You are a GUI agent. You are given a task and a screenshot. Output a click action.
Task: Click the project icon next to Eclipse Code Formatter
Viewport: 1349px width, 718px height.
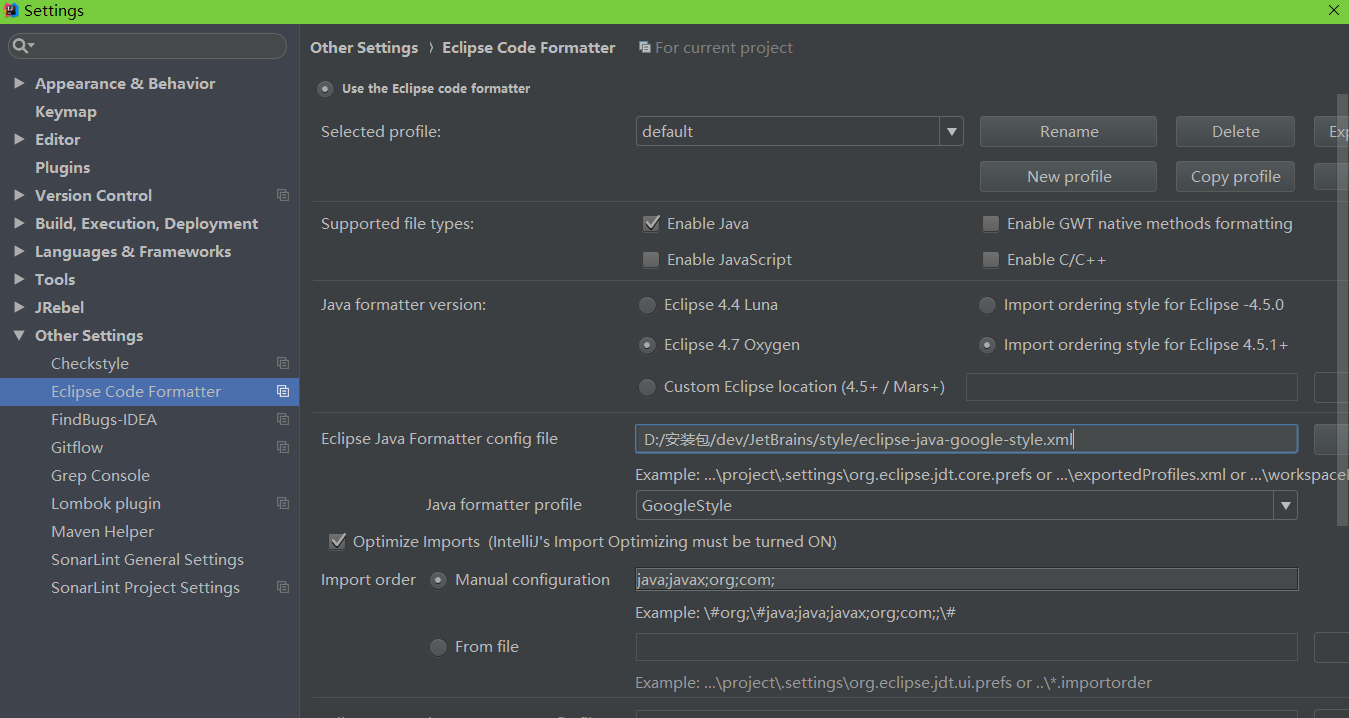pos(282,391)
